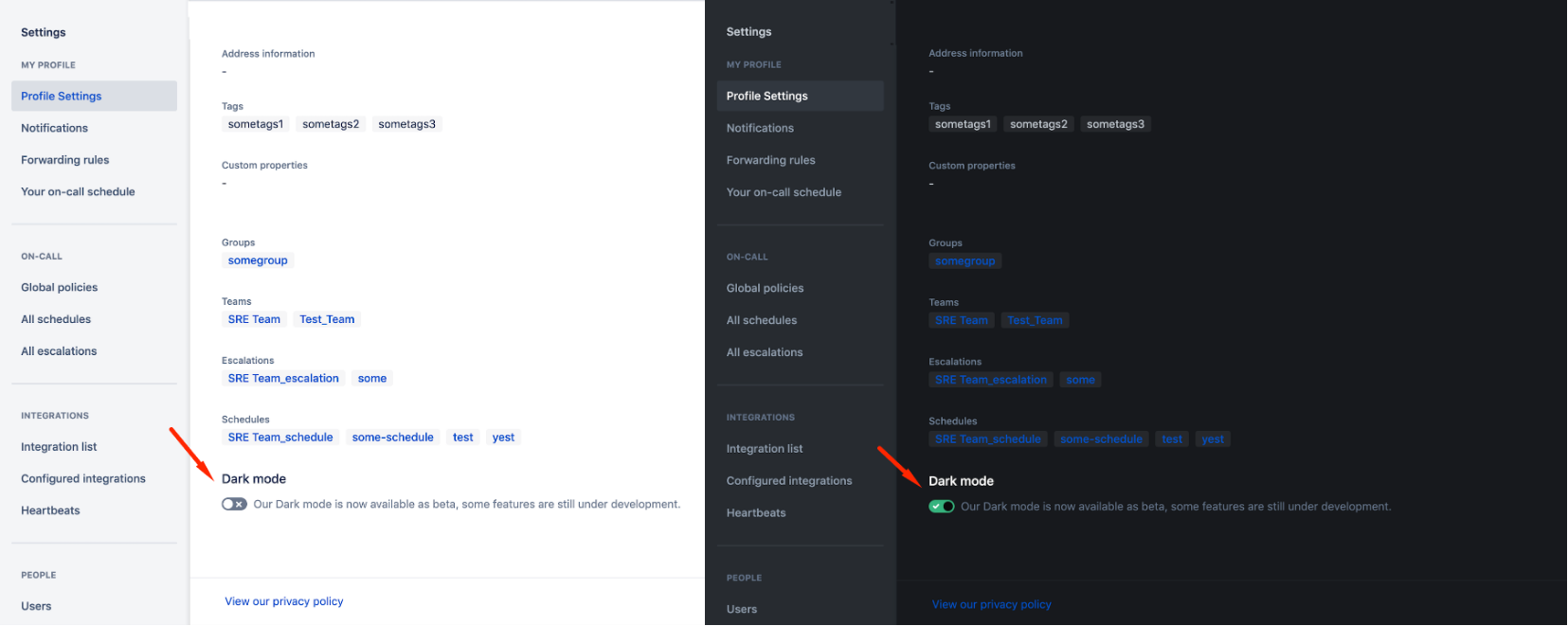Image resolution: width=1568 pixels, height=626 pixels.
Task: Open Heartbeats in light sidebar
Action: coord(50,510)
